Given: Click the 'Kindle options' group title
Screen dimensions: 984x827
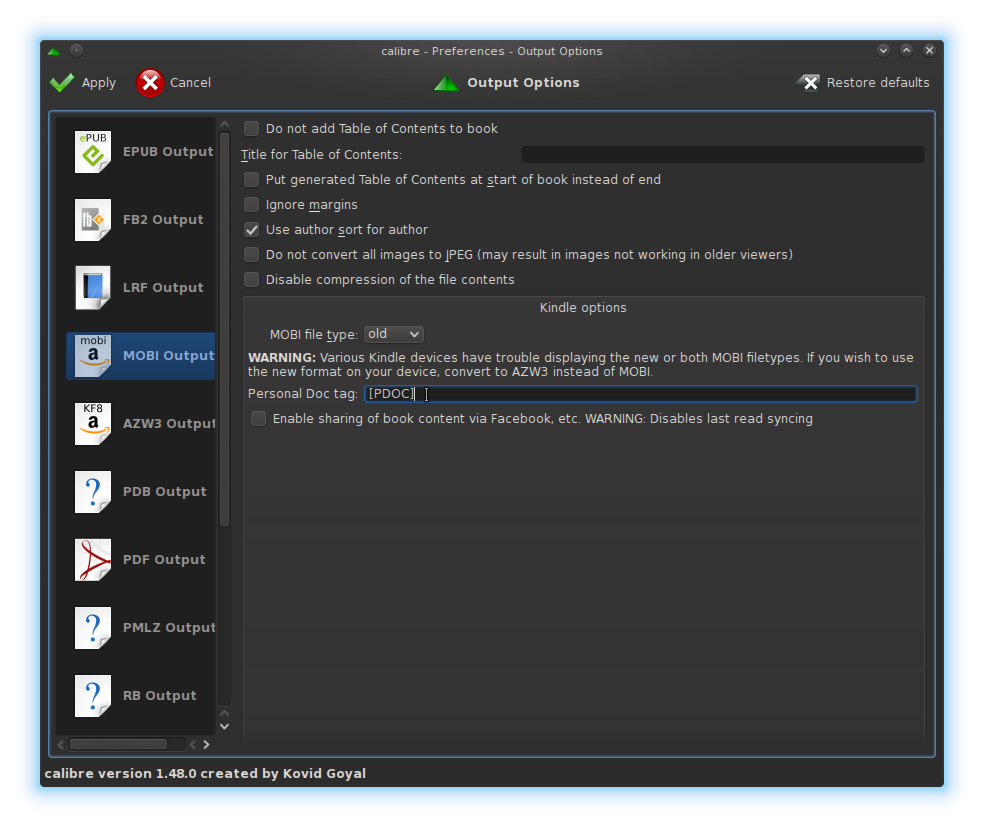Looking at the screenshot, I should click(x=583, y=308).
